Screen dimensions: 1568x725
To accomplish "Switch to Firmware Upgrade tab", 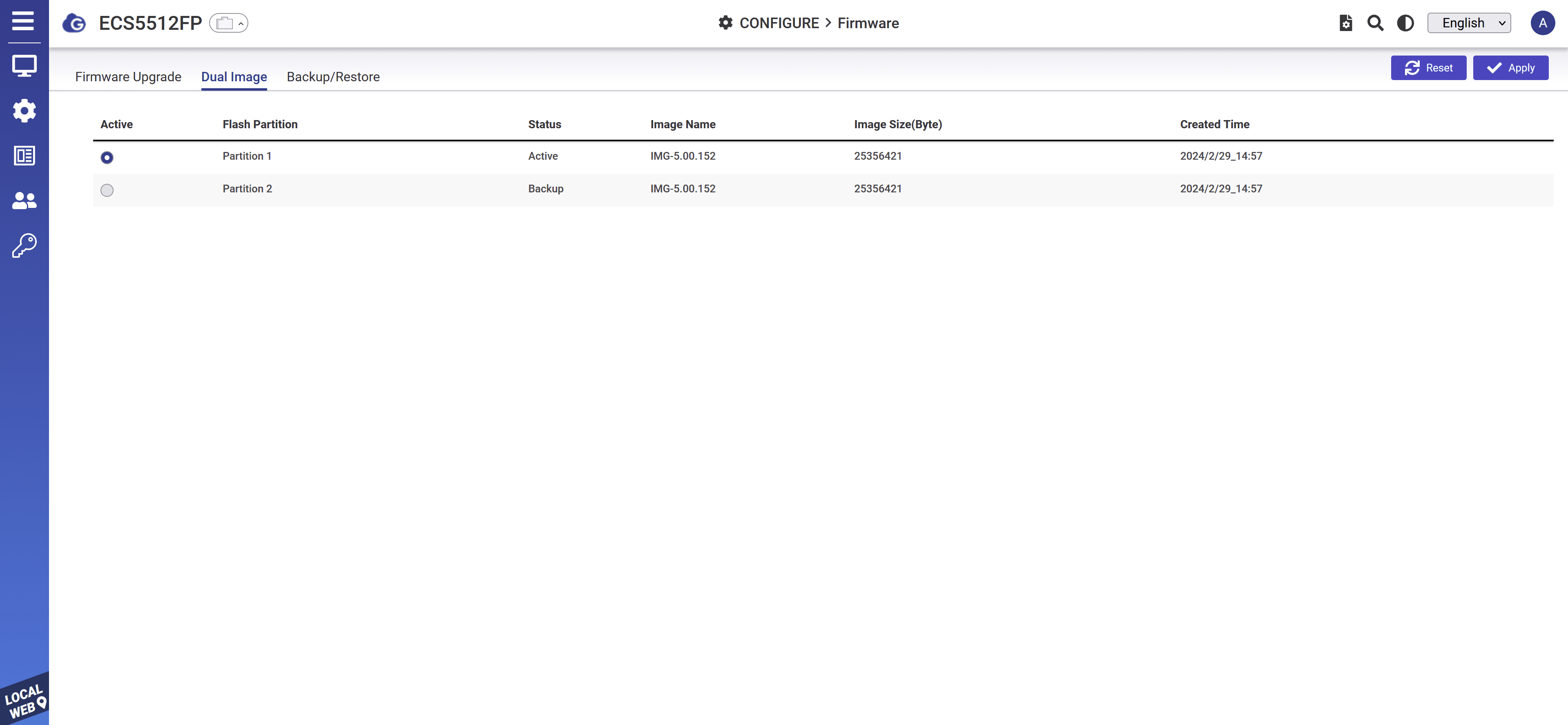I will pyautogui.click(x=128, y=77).
